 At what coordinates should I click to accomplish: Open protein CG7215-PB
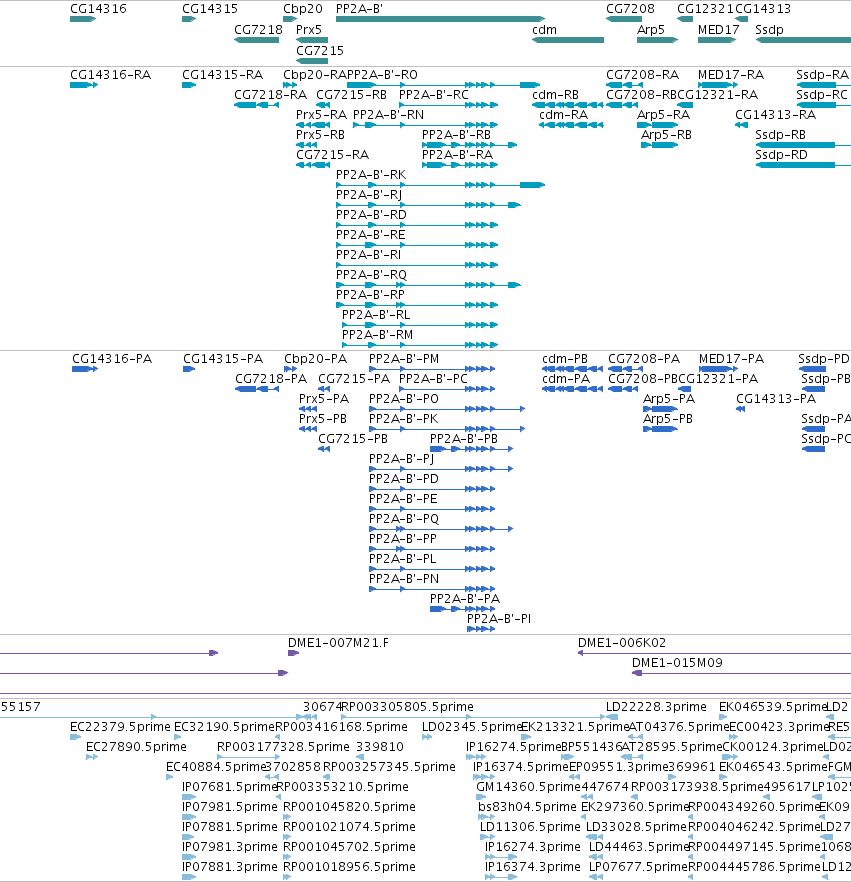click(324, 449)
